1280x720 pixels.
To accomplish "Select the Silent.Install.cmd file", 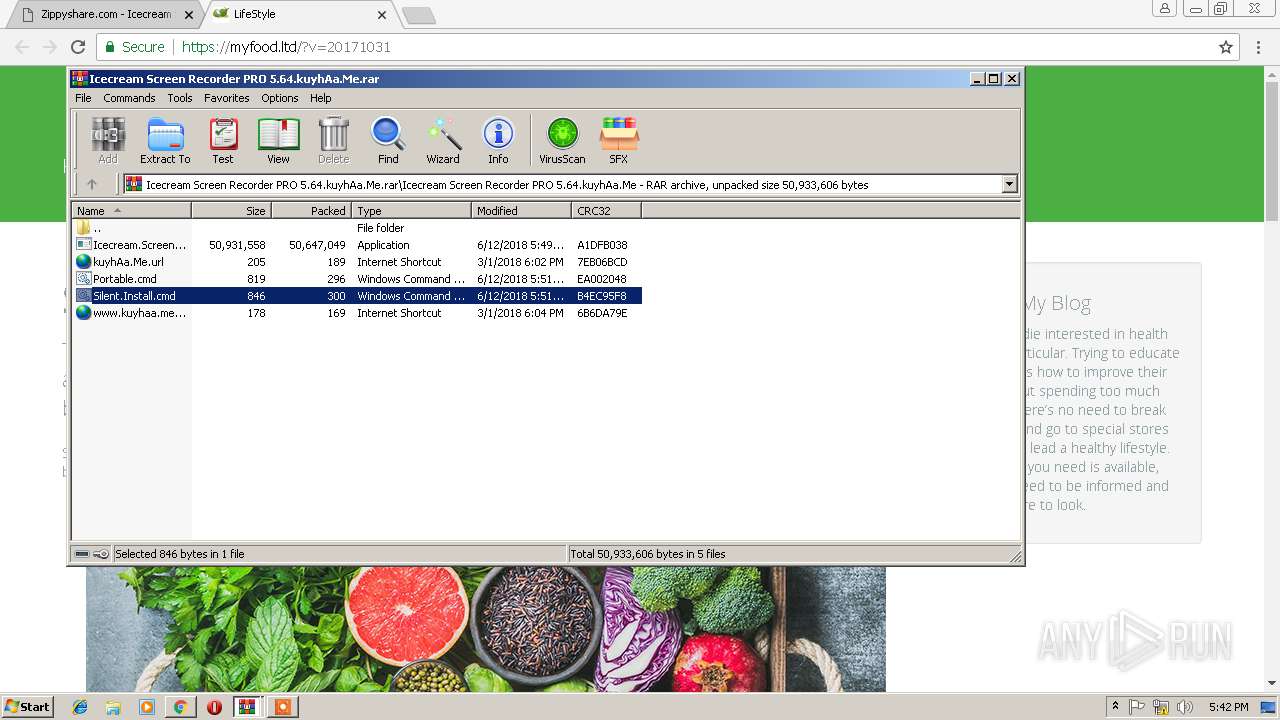I will click(126, 296).
